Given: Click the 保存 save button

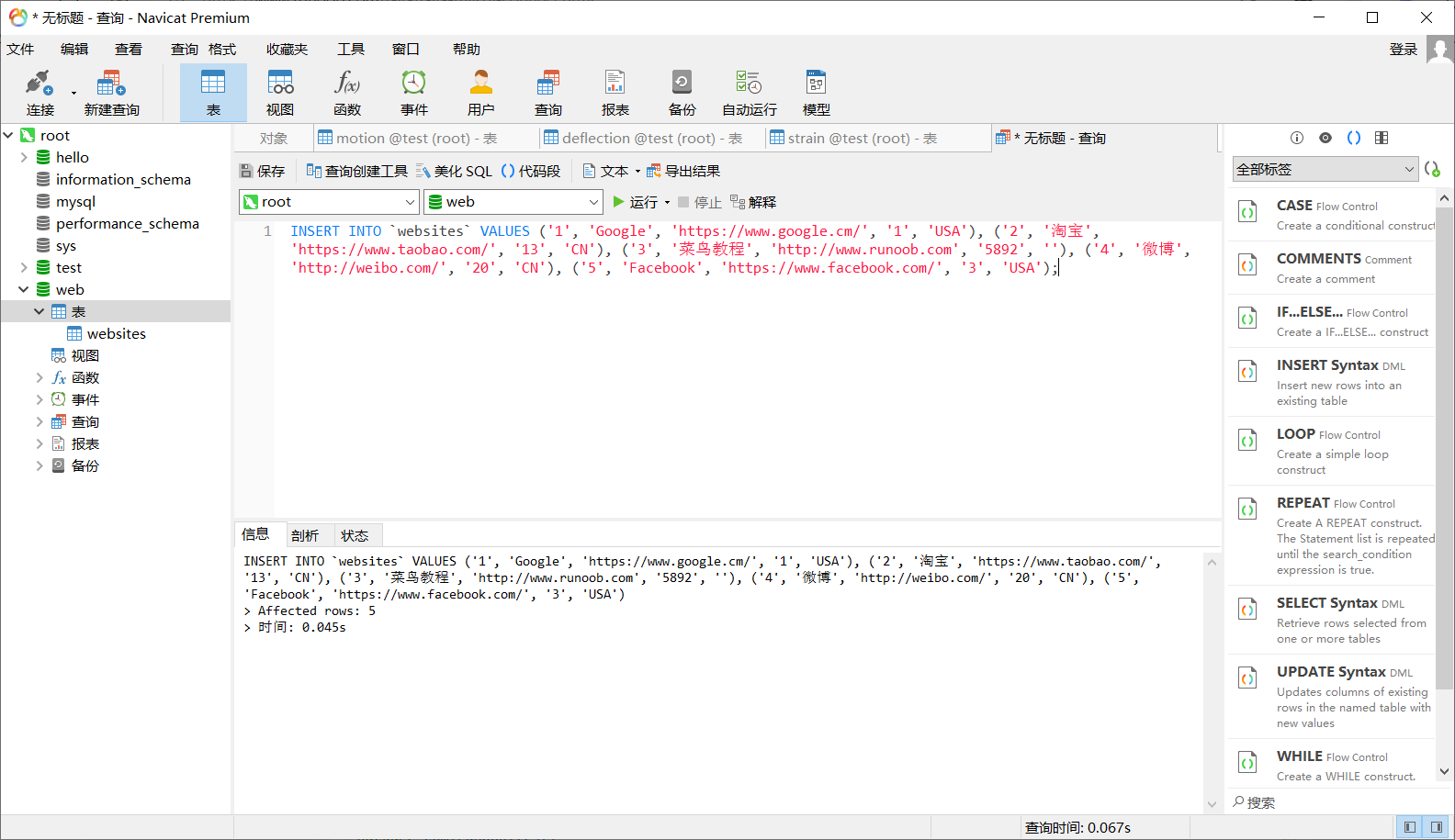Looking at the screenshot, I should coord(263,171).
